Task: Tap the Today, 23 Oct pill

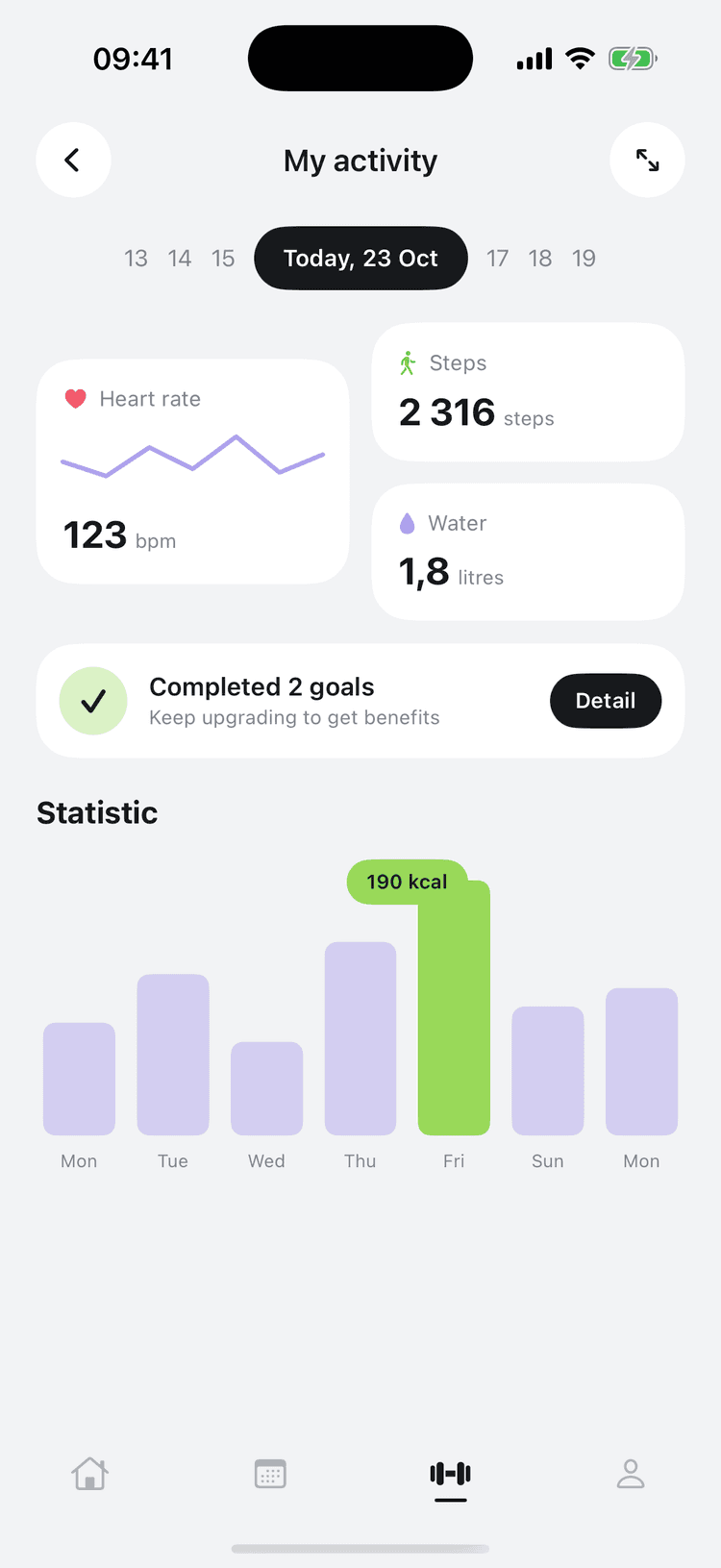Action: tap(360, 258)
